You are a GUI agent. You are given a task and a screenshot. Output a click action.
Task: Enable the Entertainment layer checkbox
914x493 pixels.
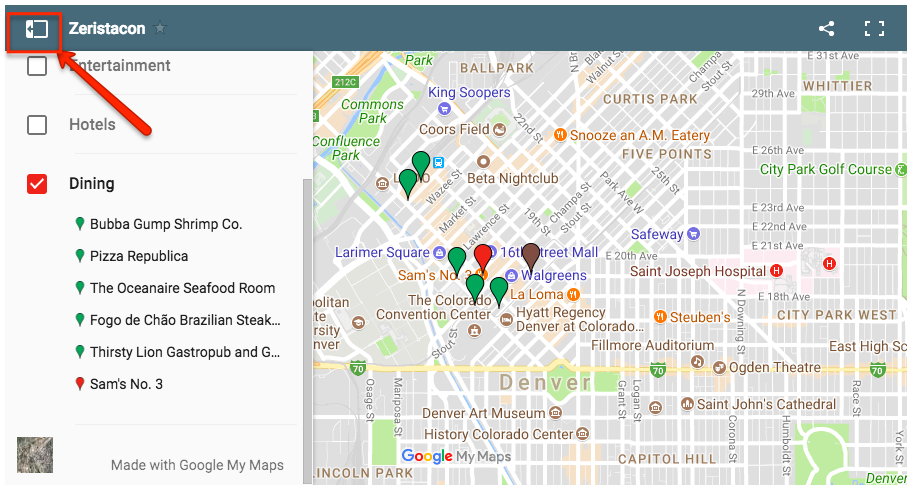click(x=37, y=66)
